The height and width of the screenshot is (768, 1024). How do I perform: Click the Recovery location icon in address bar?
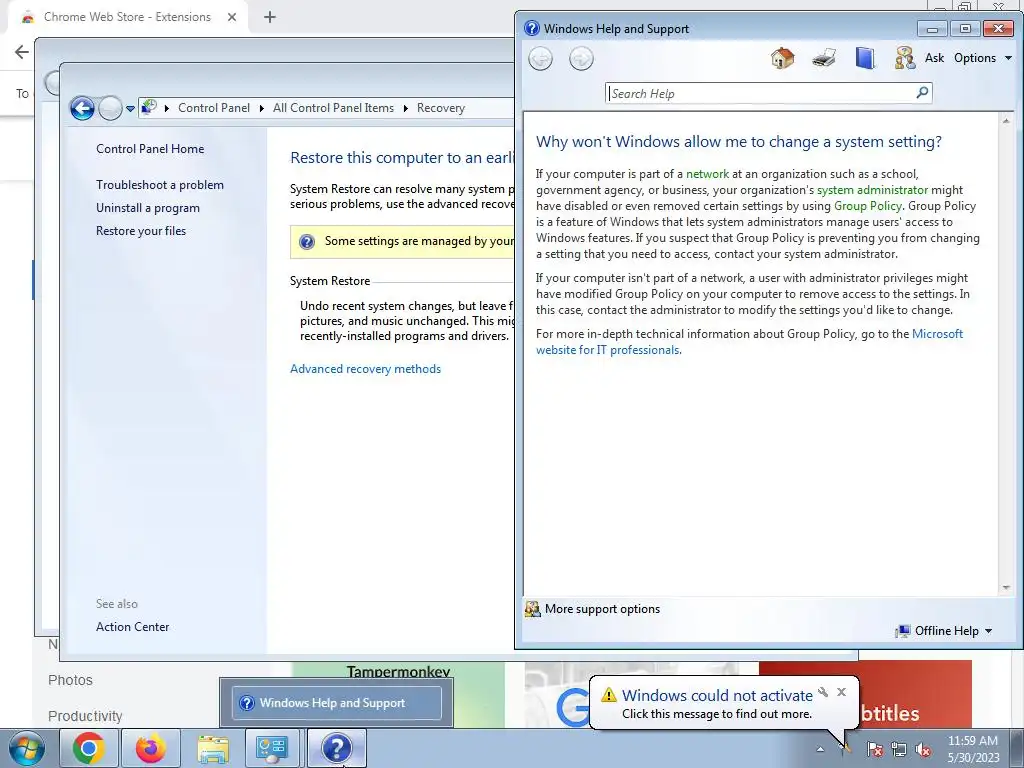tap(149, 107)
